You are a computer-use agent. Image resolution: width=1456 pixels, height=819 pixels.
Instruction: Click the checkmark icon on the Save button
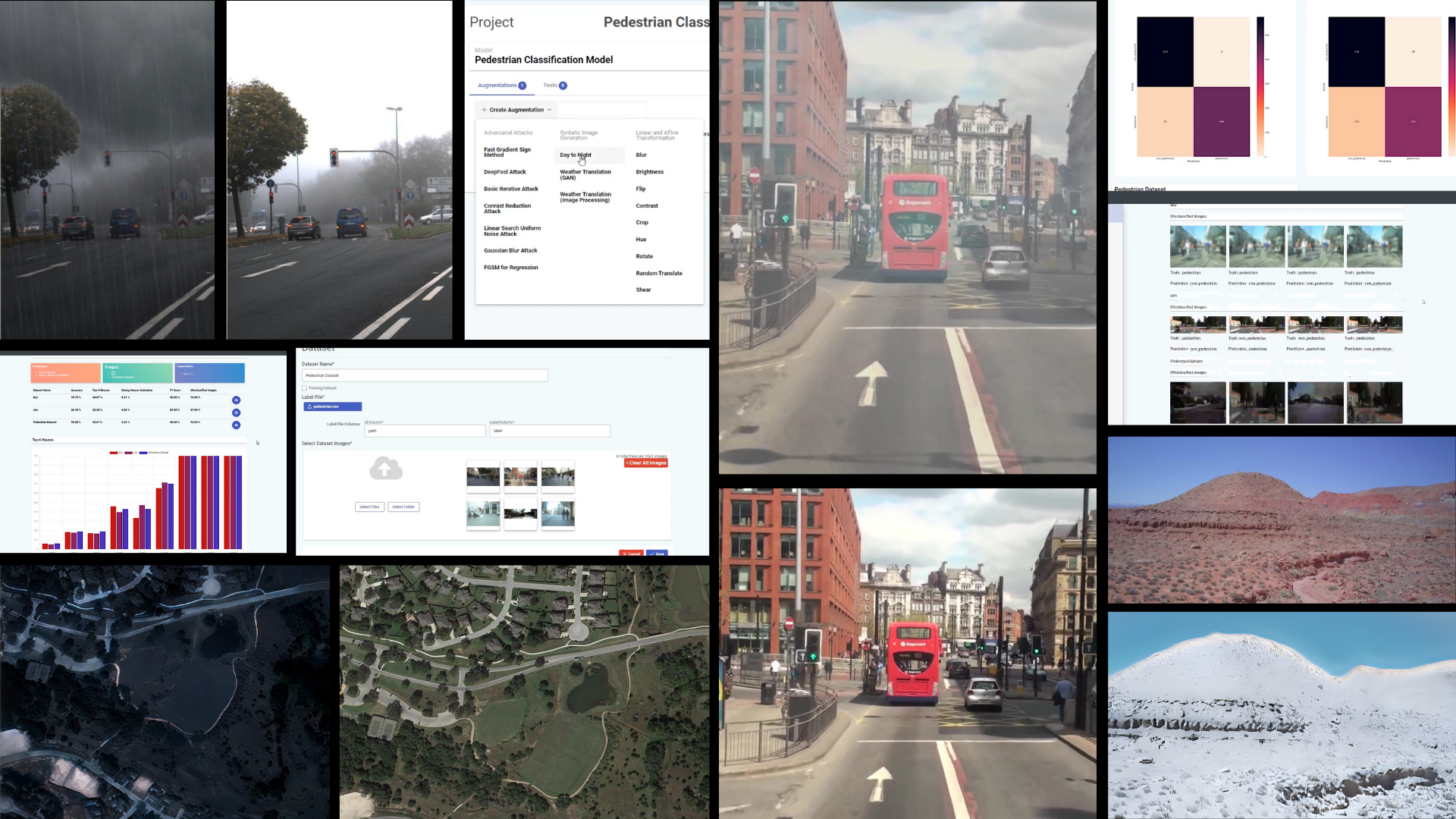pyautogui.click(x=652, y=554)
